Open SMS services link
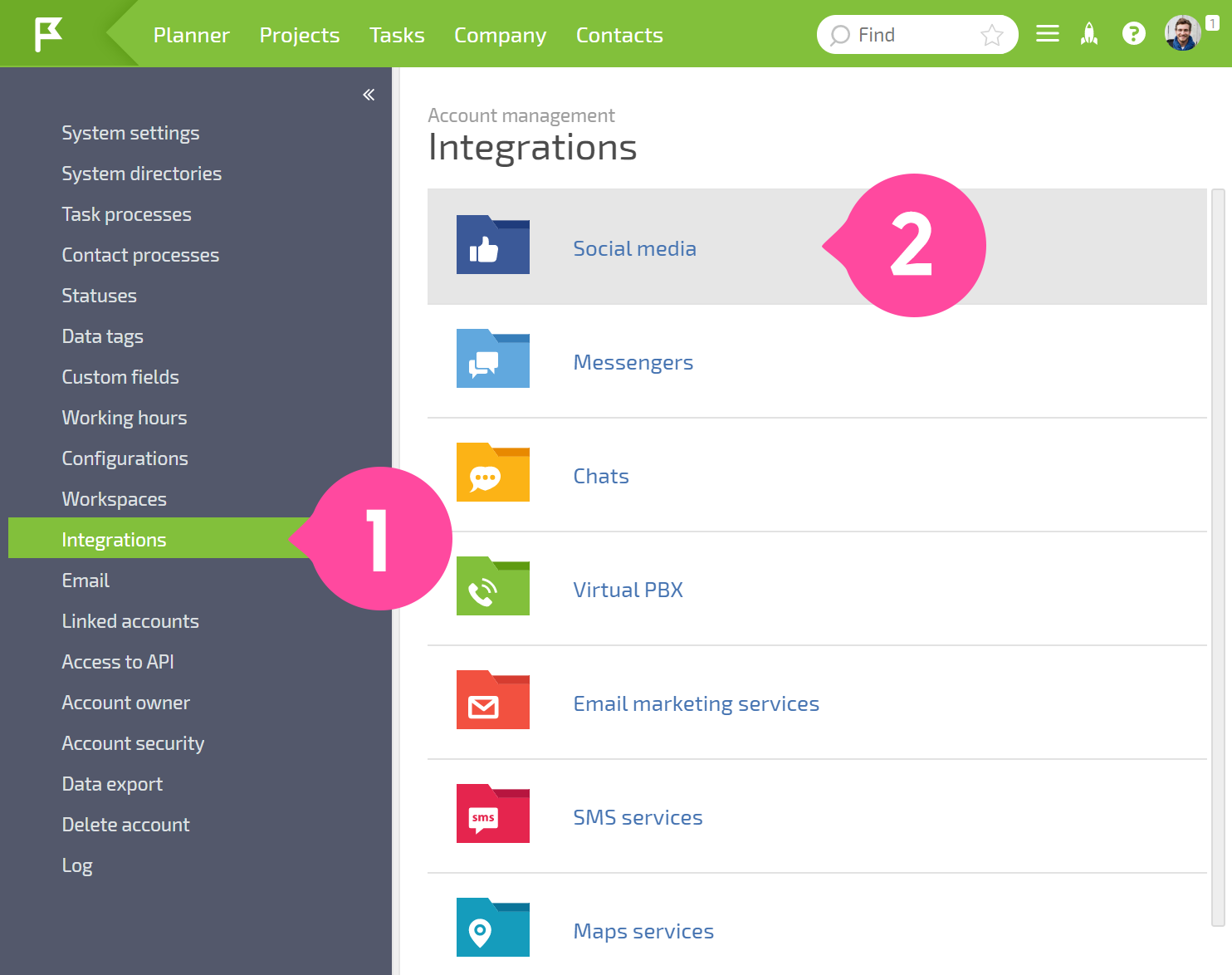 point(638,817)
